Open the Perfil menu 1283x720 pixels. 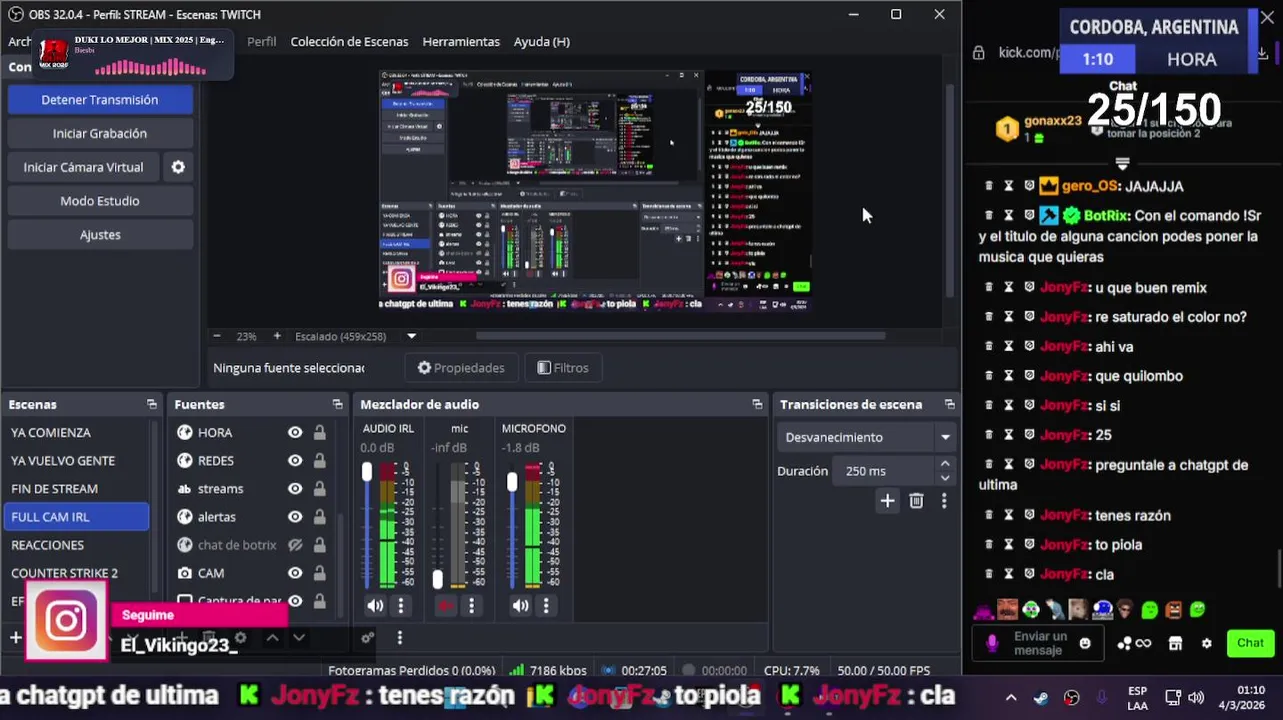coord(261,41)
